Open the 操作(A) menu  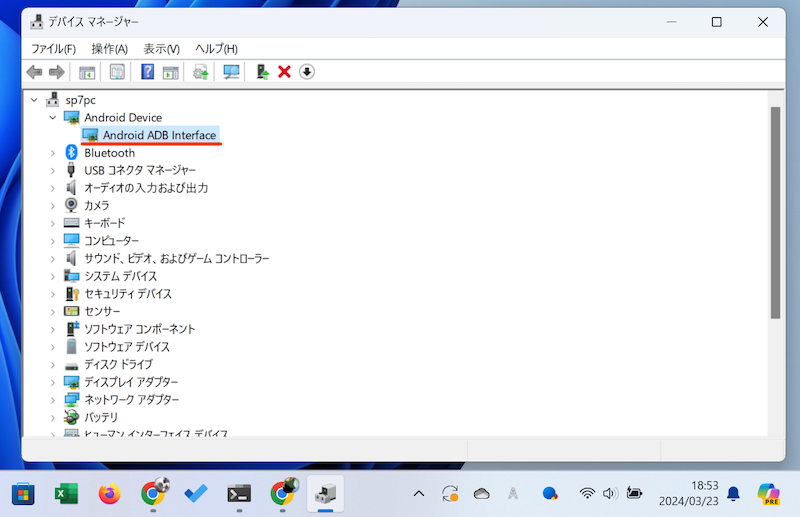[x=109, y=48]
